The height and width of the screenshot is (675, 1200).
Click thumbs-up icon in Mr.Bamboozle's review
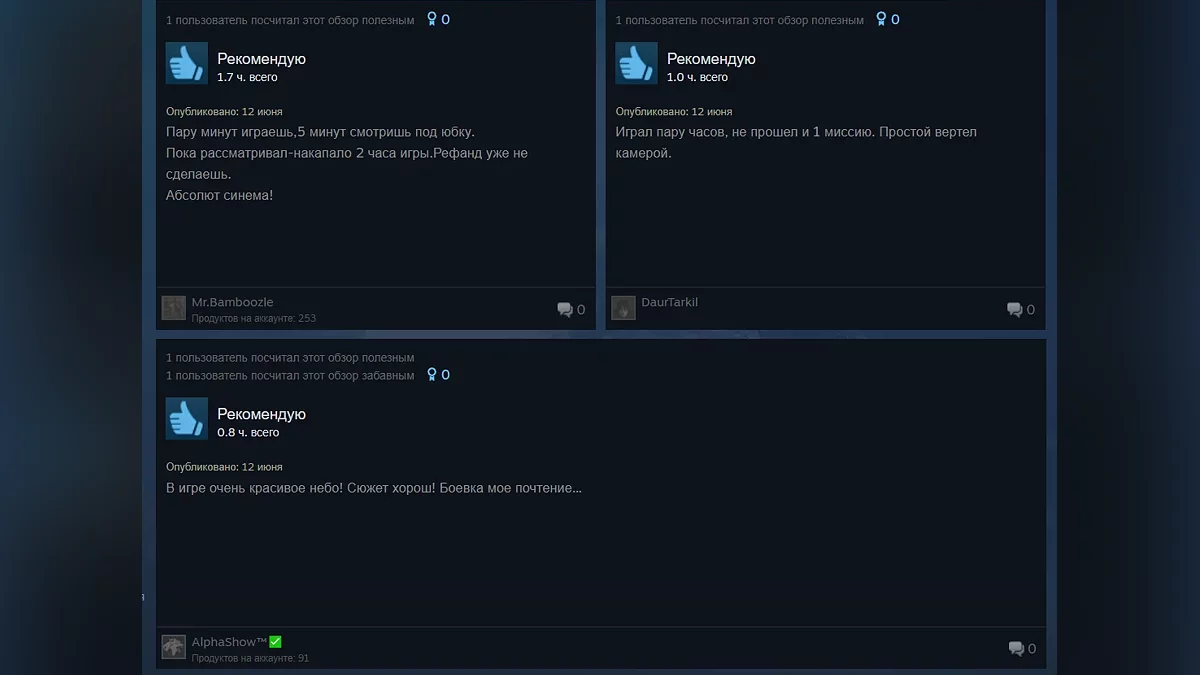[x=187, y=63]
